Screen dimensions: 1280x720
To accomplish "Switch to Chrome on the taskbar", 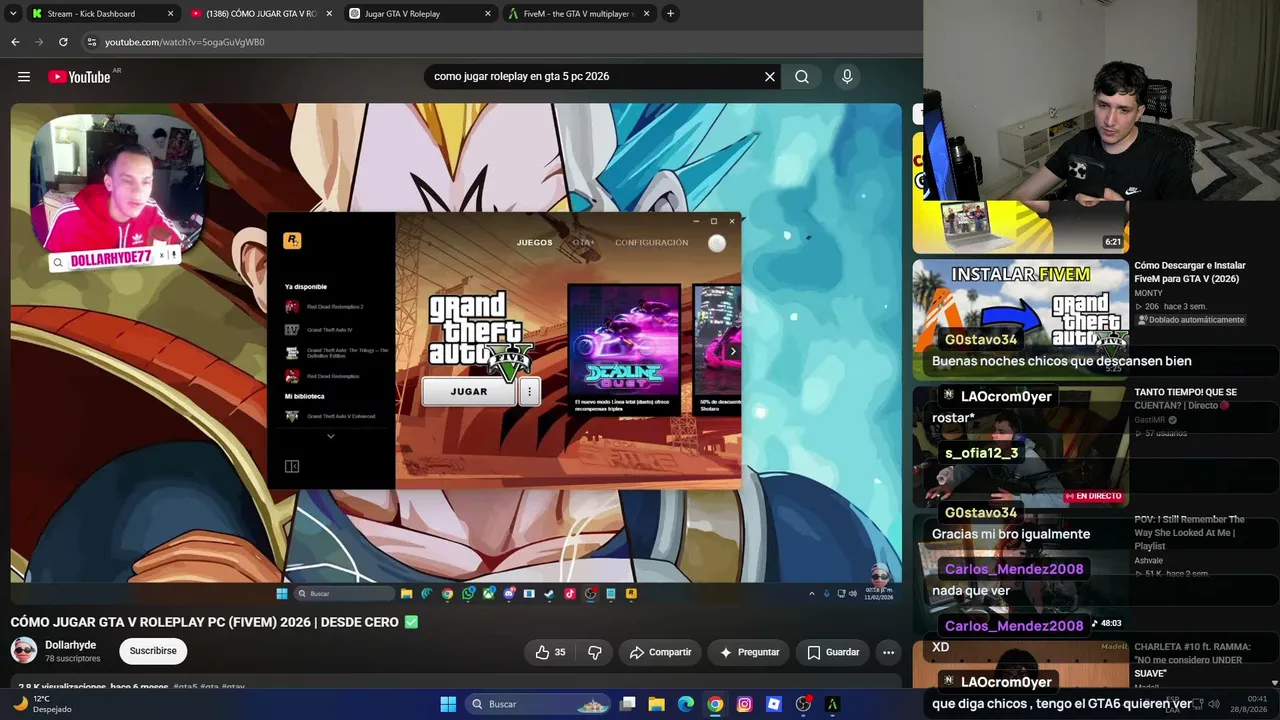I will (715, 704).
